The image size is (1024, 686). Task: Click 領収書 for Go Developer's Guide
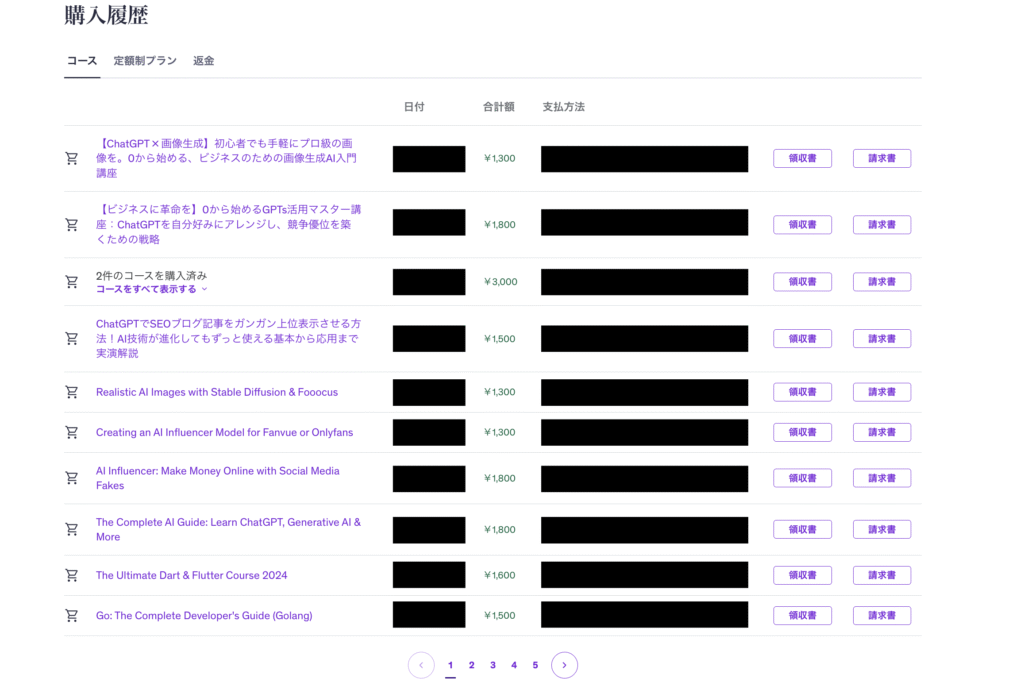(x=803, y=615)
